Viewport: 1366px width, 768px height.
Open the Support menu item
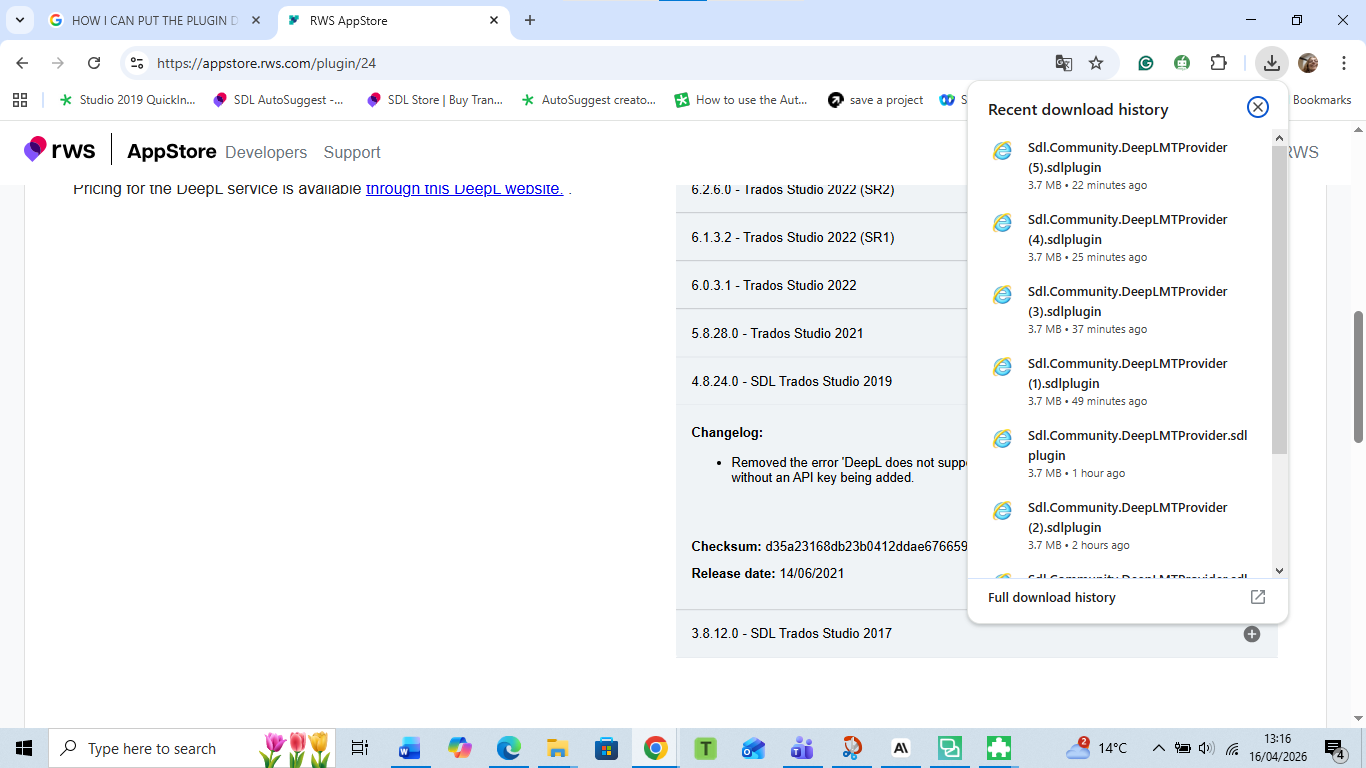coord(352,152)
